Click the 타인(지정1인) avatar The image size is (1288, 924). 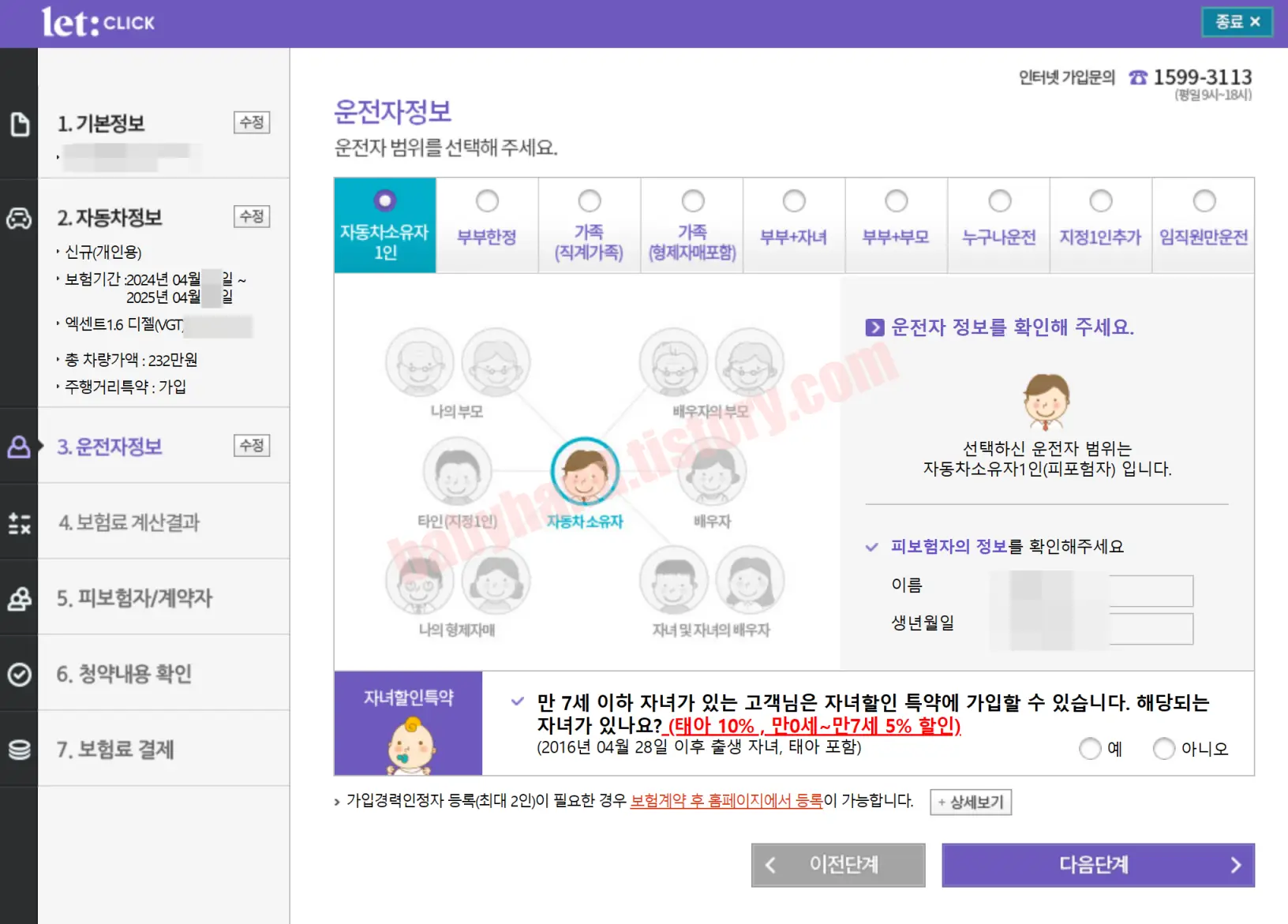pyautogui.click(x=458, y=472)
